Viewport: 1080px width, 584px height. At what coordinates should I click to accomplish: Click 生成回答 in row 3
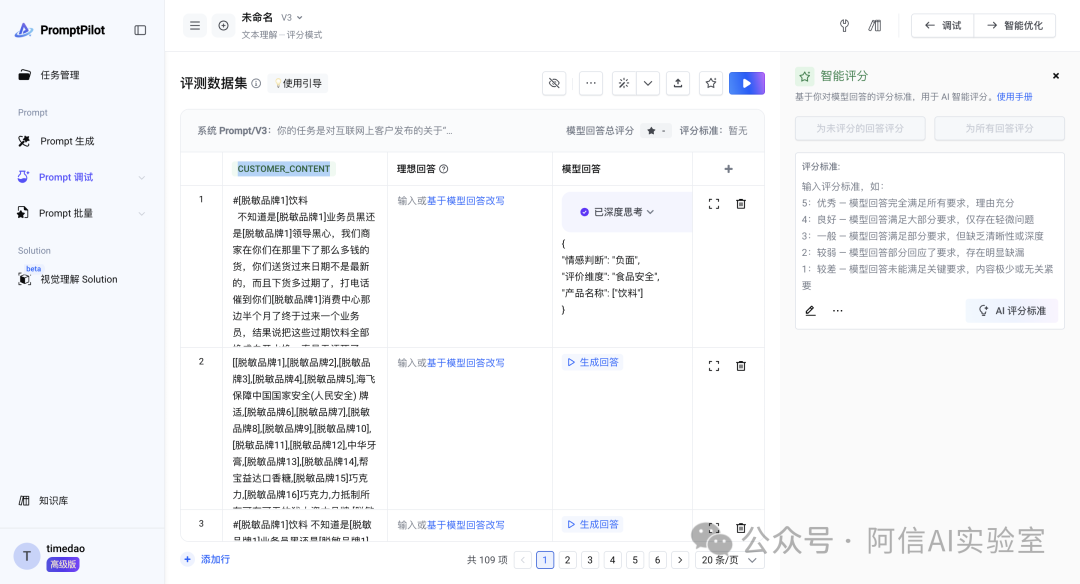click(592, 524)
